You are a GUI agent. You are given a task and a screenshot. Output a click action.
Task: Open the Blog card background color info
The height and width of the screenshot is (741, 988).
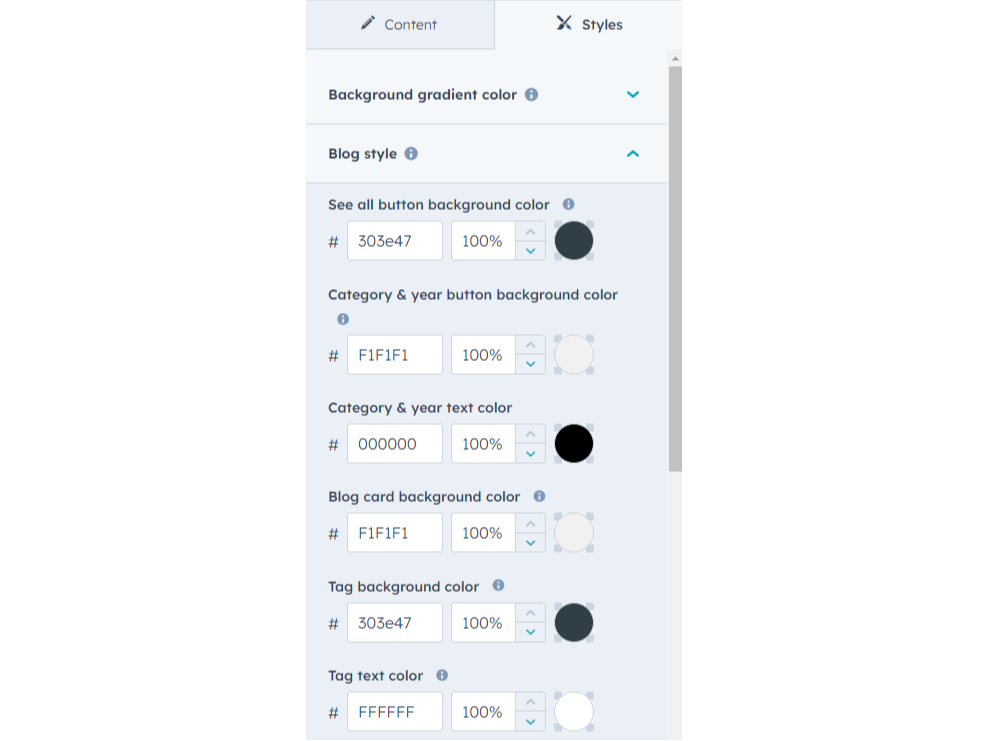click(539, 496)
